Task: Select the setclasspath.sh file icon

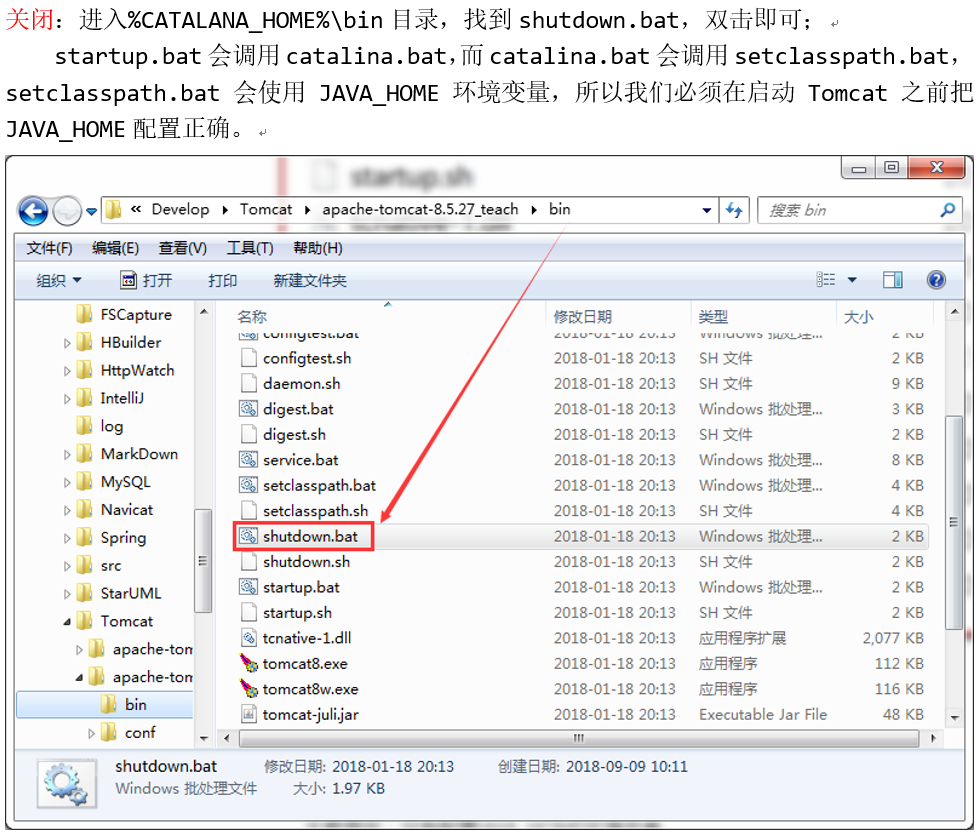Action: pyautogui.click(x=249, y=511)
